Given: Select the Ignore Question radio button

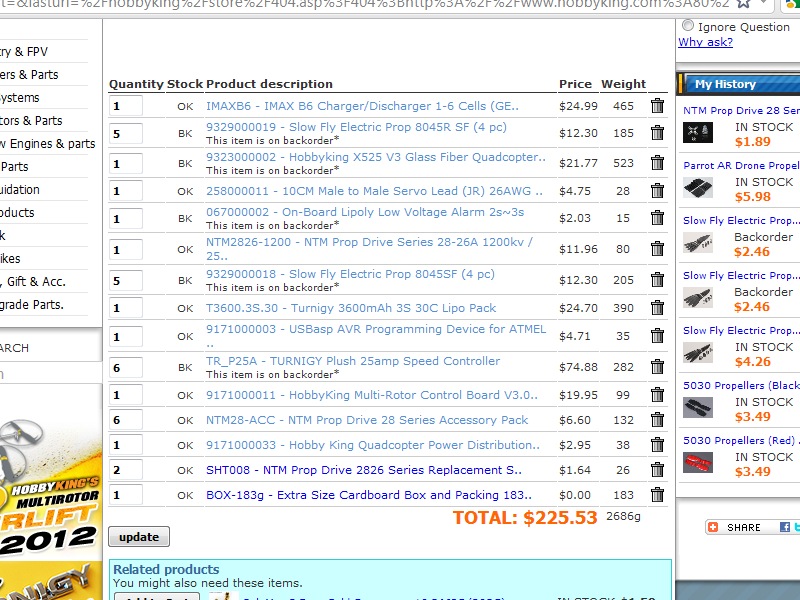Looking at the screenshot, I should click(688, 26).
